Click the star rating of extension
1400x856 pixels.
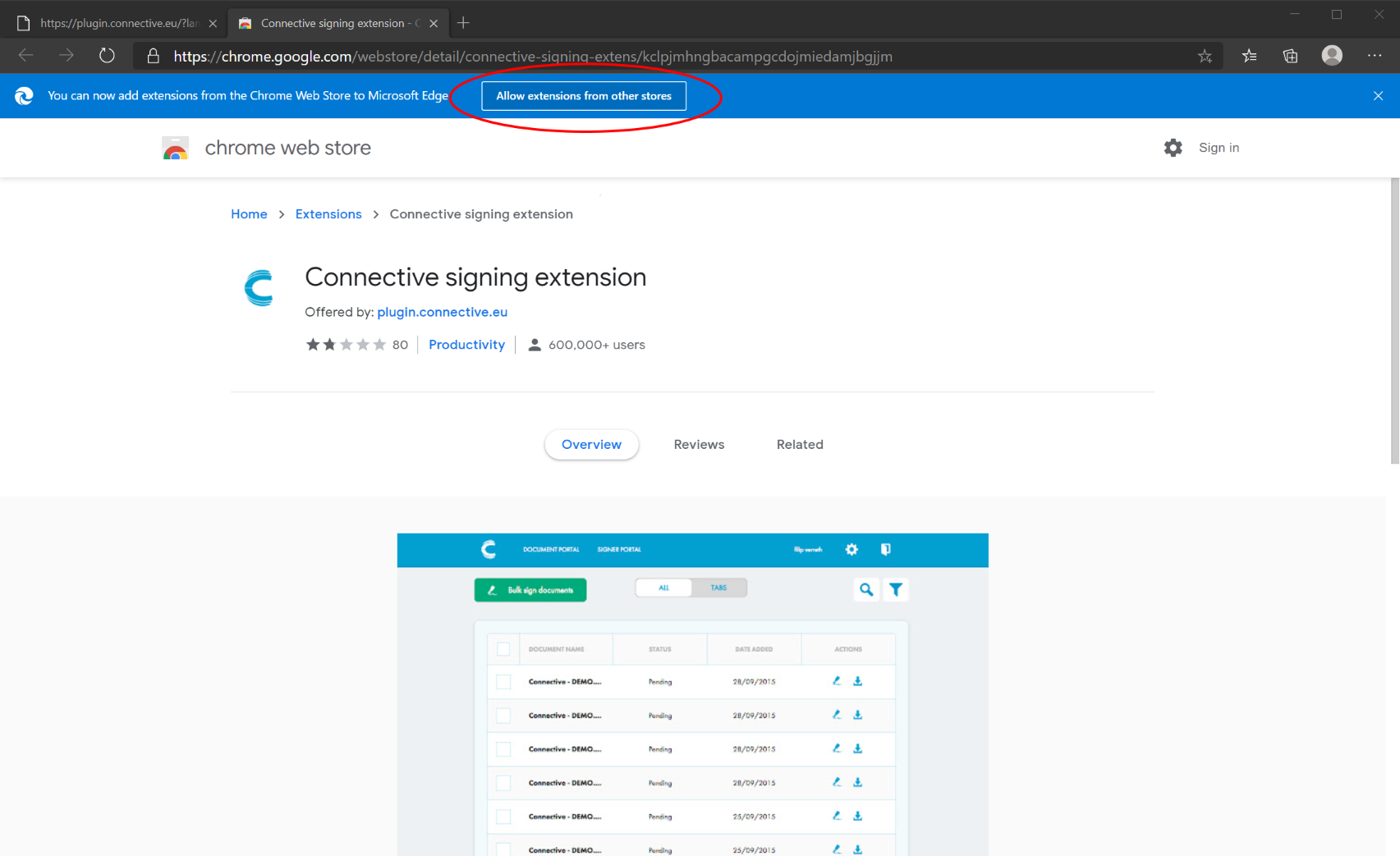346,345
